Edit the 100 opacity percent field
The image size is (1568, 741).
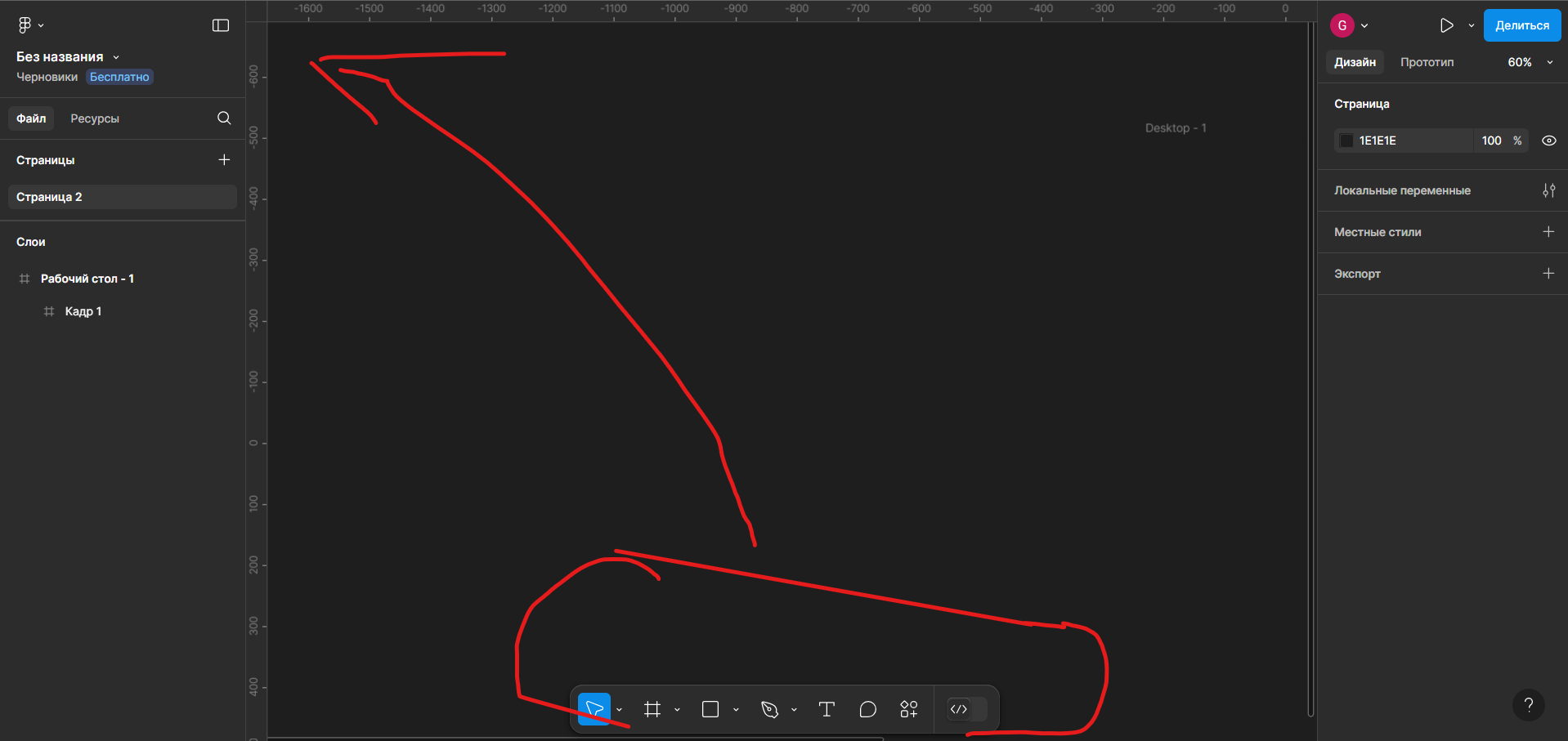pyautogui.click(x=1501, y=141)
